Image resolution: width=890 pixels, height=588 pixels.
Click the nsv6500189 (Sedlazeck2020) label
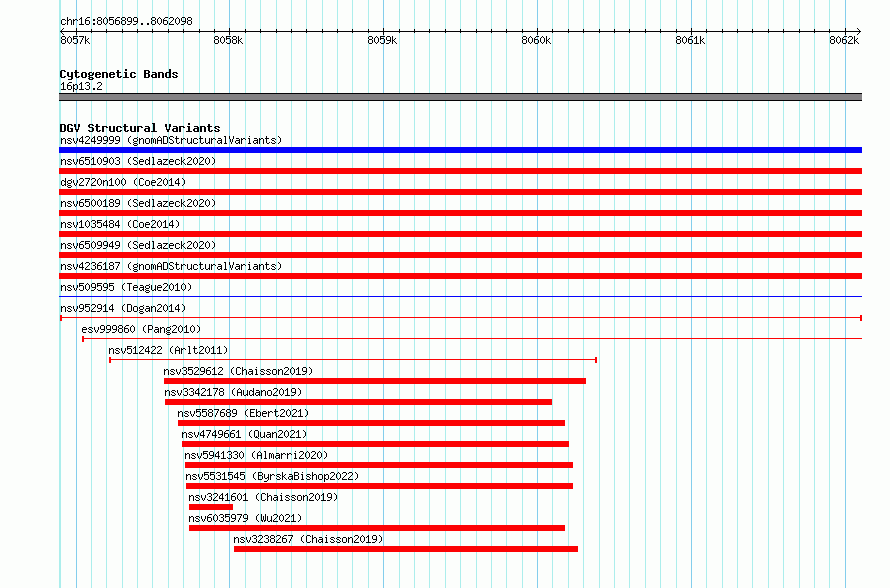[x=138, y=203]
